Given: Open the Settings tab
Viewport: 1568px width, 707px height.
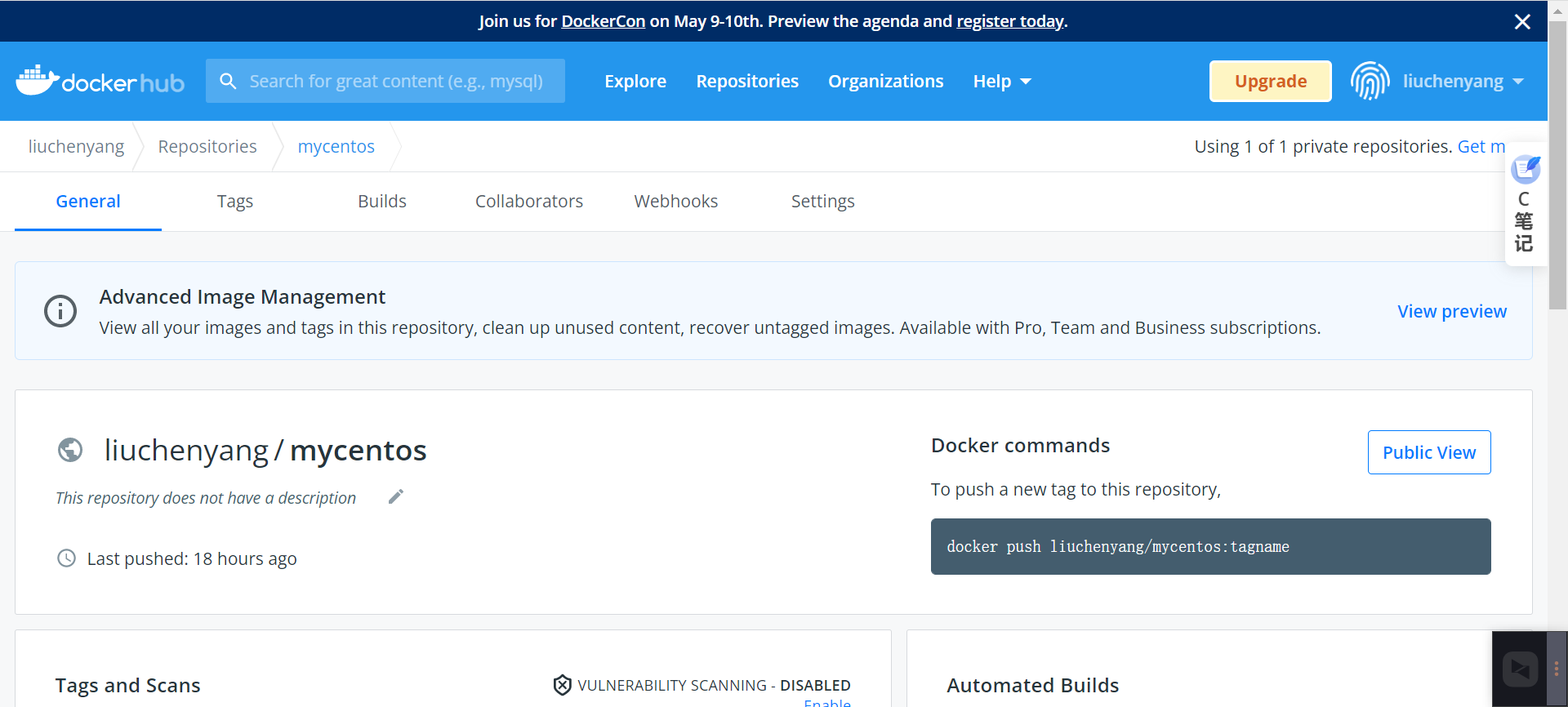Looking at the screenshot, I should tap(822, 202).
